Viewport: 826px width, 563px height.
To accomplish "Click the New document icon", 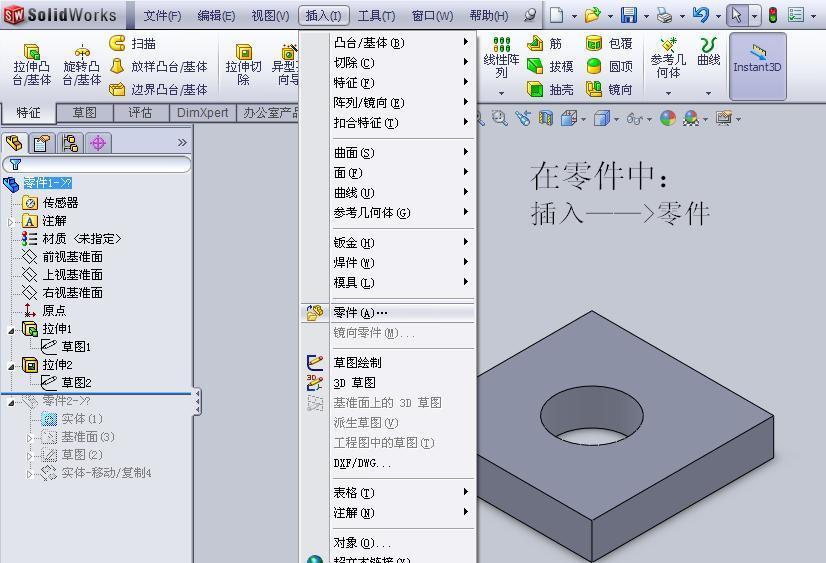I will 556,15.
